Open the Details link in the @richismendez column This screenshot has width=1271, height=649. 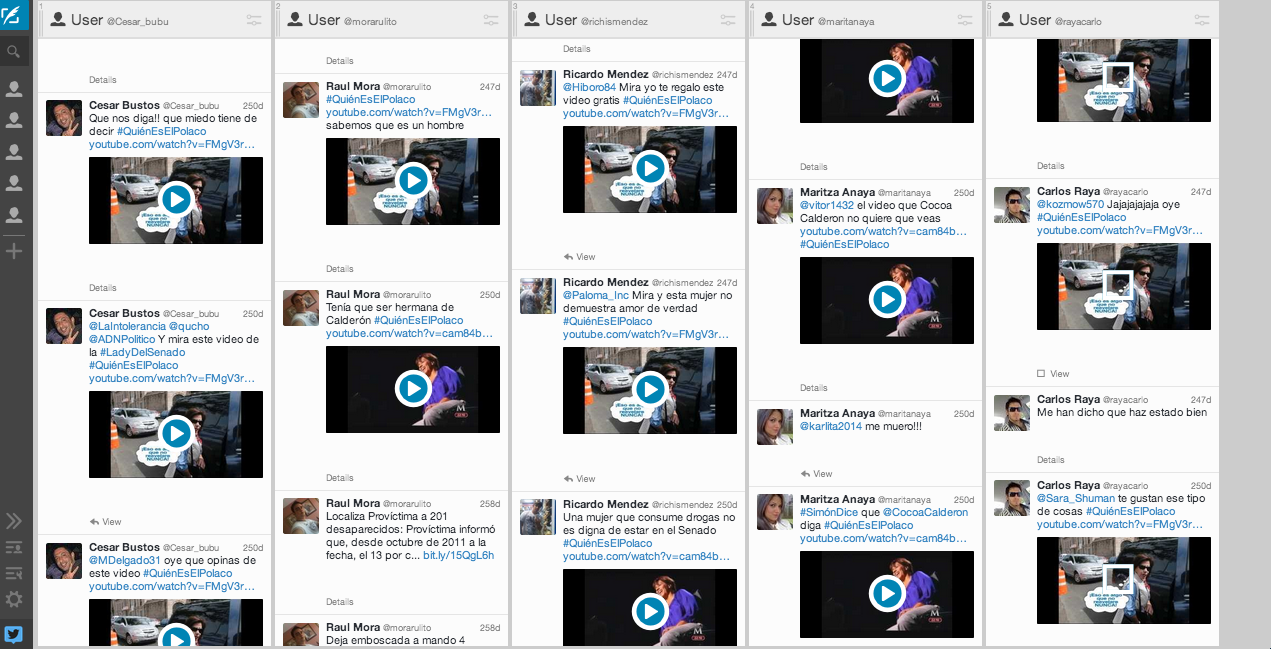click(577, 49)
